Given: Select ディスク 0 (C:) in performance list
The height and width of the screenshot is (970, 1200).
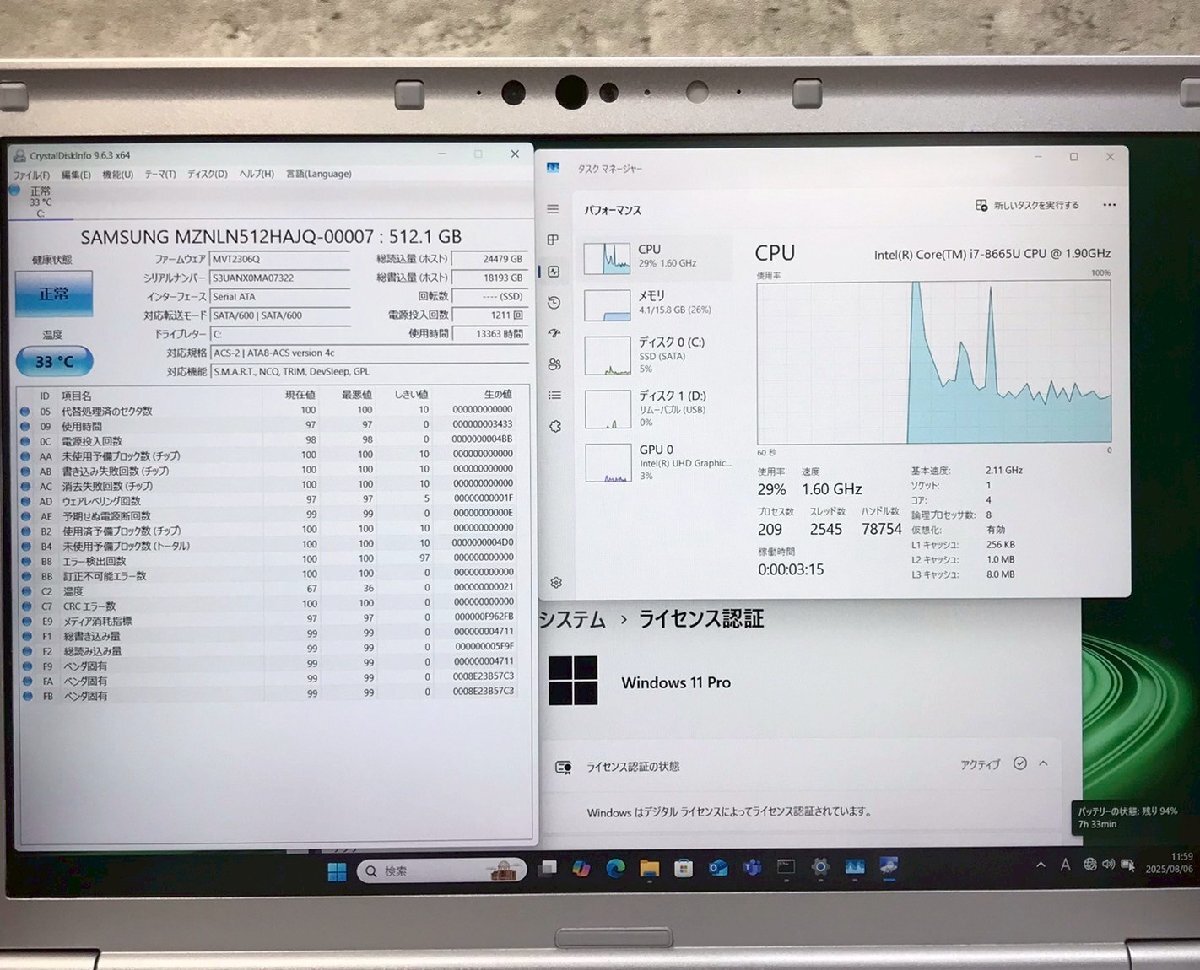Looking at the screenshot, I should tap(657, 354).
